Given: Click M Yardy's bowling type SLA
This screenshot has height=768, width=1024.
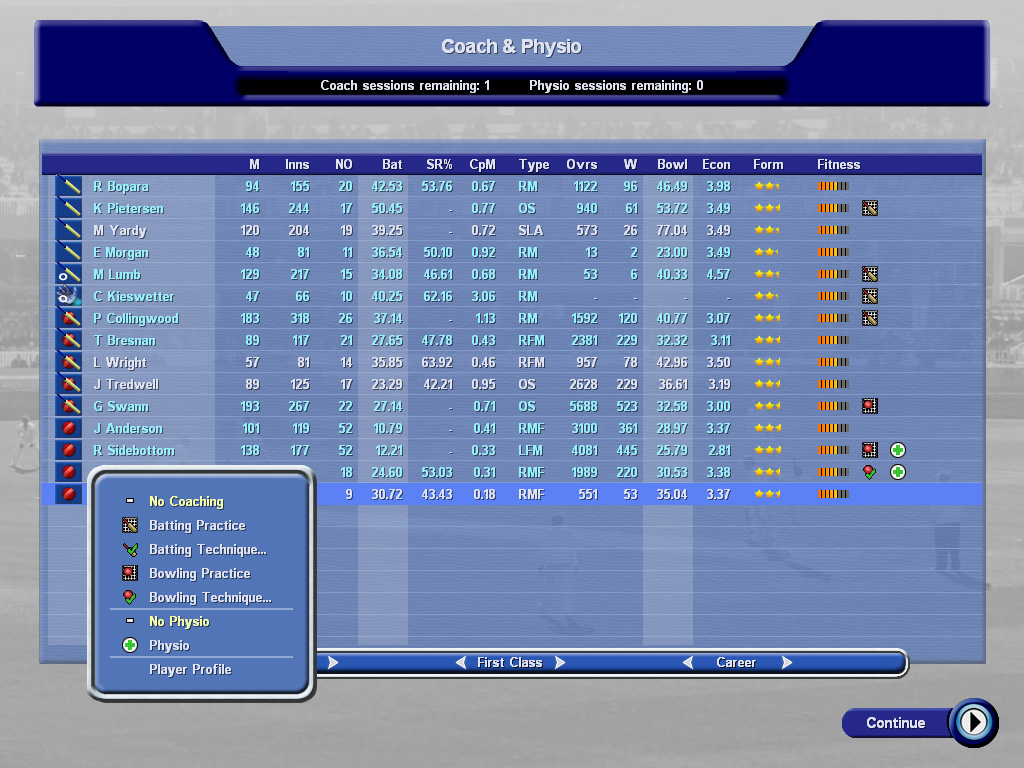Looking at the screenshot, I should [x=530, y=231].
